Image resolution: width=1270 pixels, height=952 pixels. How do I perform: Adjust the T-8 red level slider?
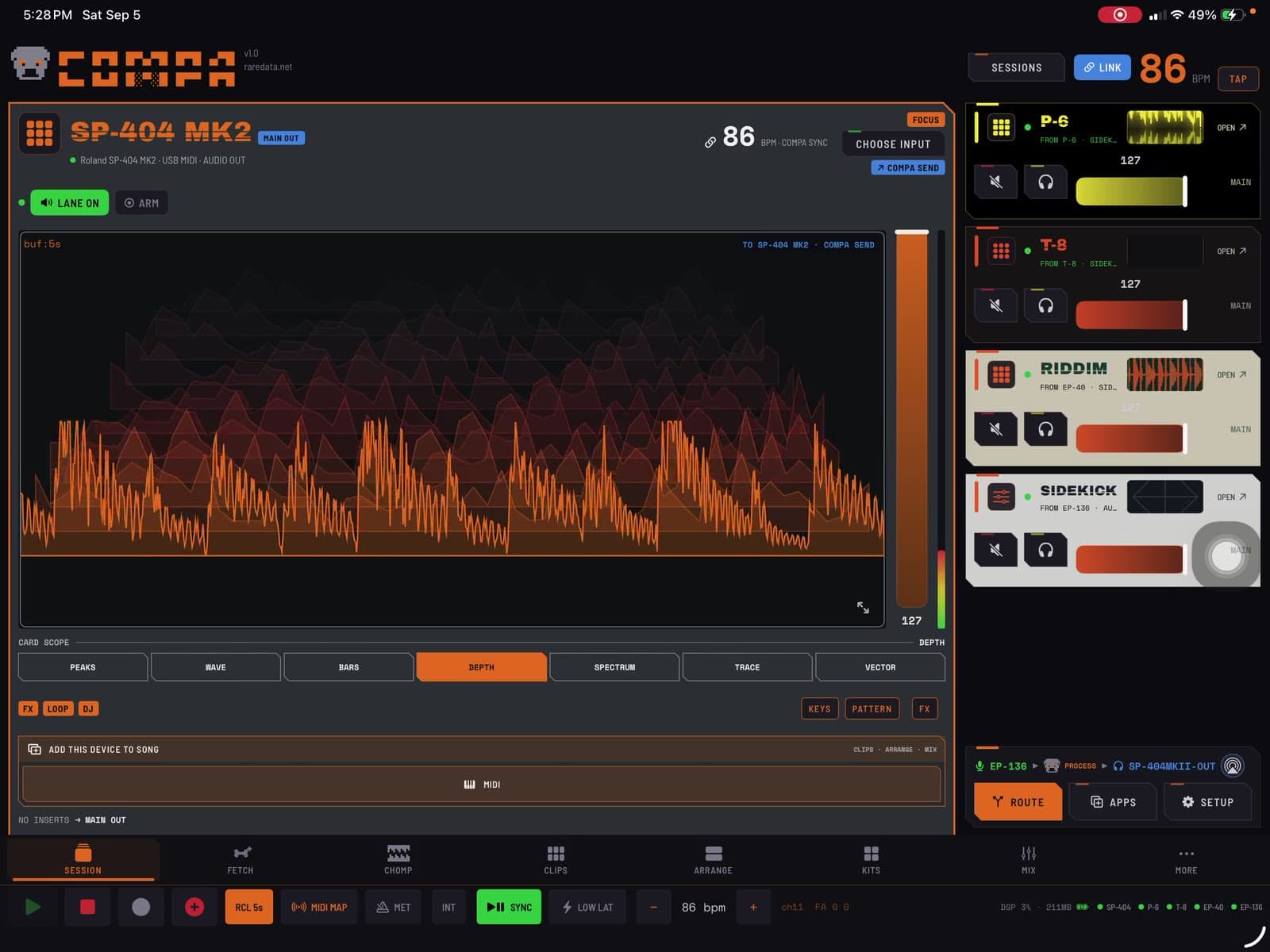coord(1131,315)
